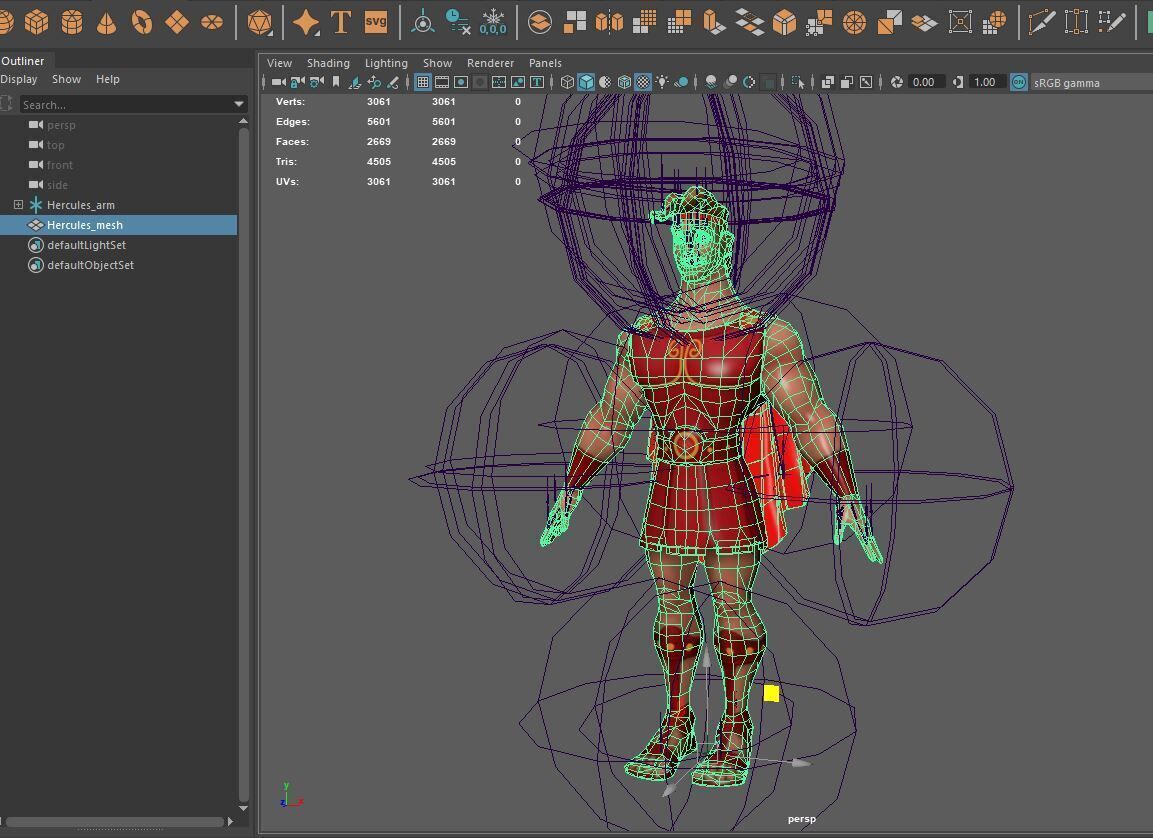Click the Target Weld shelf icon

pos(1076,23)
